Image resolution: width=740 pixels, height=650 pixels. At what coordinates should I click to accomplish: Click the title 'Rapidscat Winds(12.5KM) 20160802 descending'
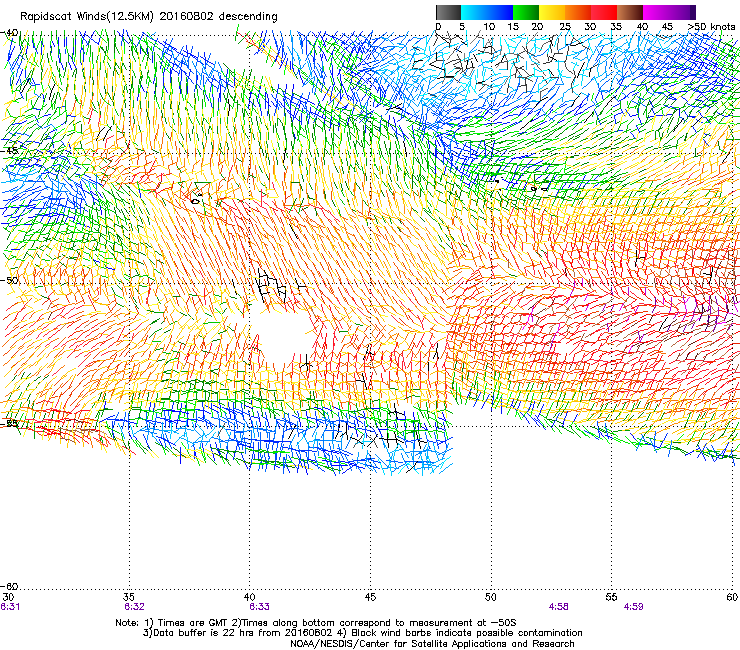tap(149, 17)
